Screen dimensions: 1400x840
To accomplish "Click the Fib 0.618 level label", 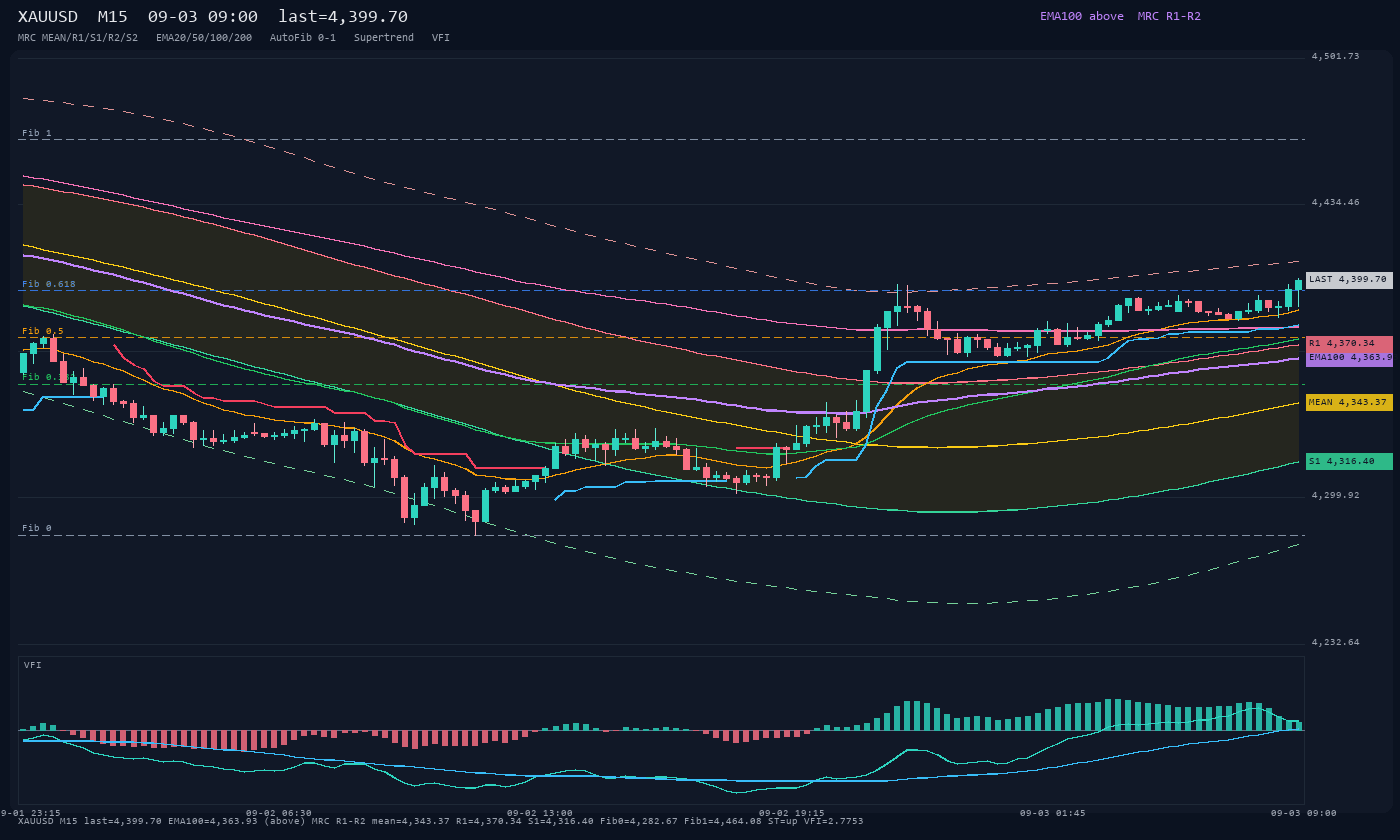I will click(49, 284).
